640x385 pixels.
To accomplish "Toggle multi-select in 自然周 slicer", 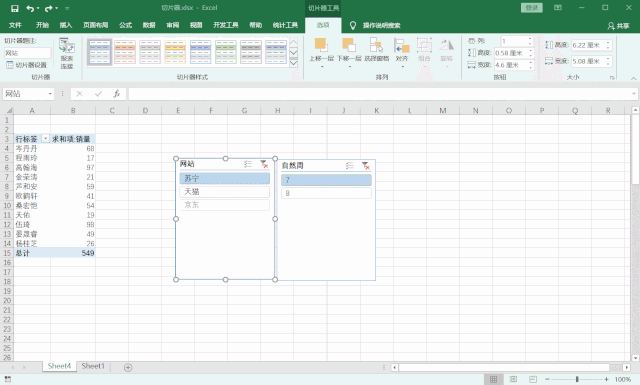I will pyautogui.click(x=349, y=166).
